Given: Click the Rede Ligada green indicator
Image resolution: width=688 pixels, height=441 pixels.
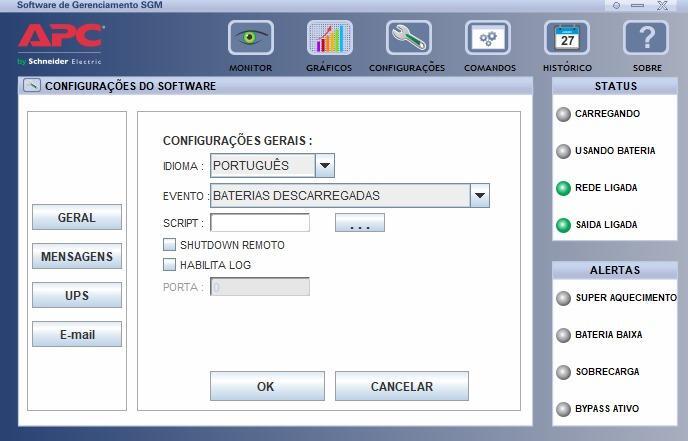Looking at the screenshot, I should tap(563, 188).
